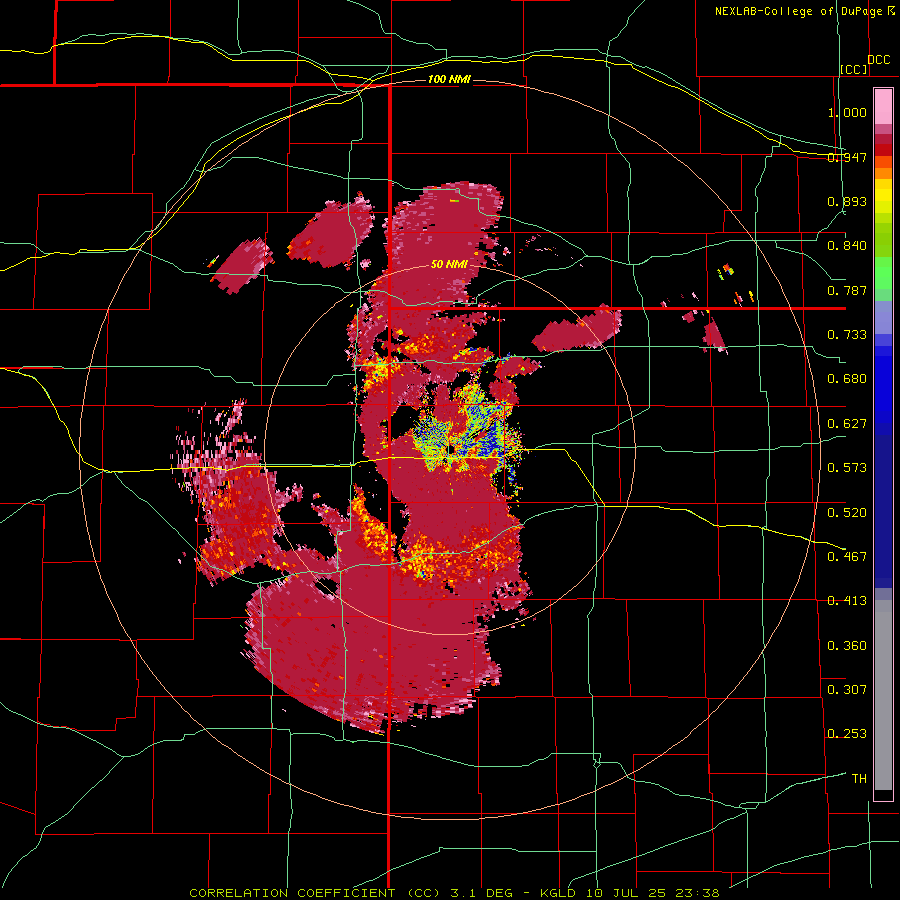Select the 0.520 scale value
Screen dimensions: 900x900
tap(847, 512)
